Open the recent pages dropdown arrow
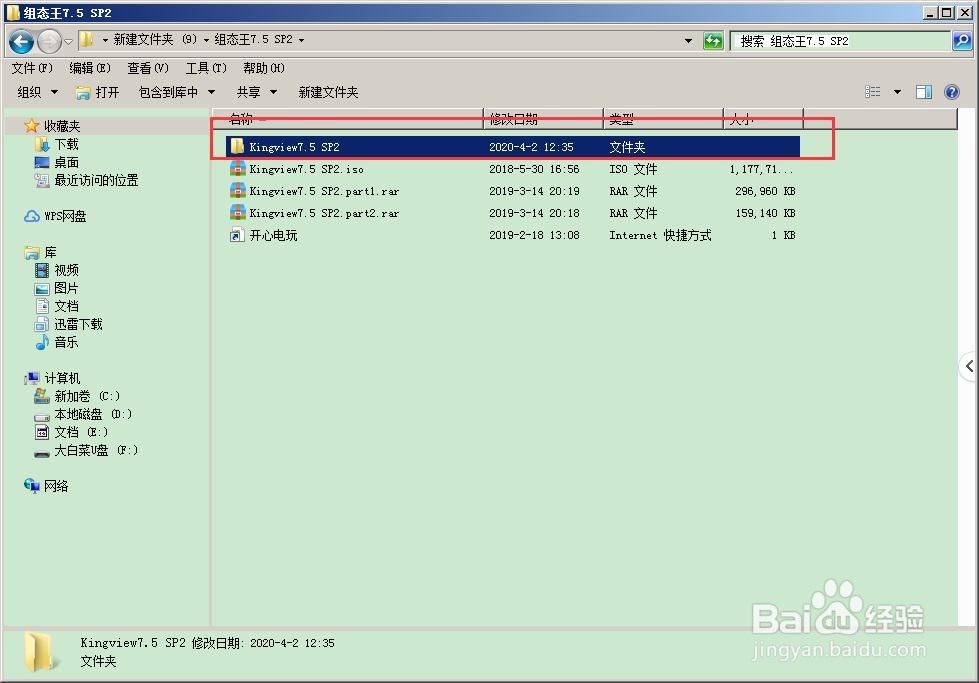This screenshot has width=979, height=683. (69, 42)
